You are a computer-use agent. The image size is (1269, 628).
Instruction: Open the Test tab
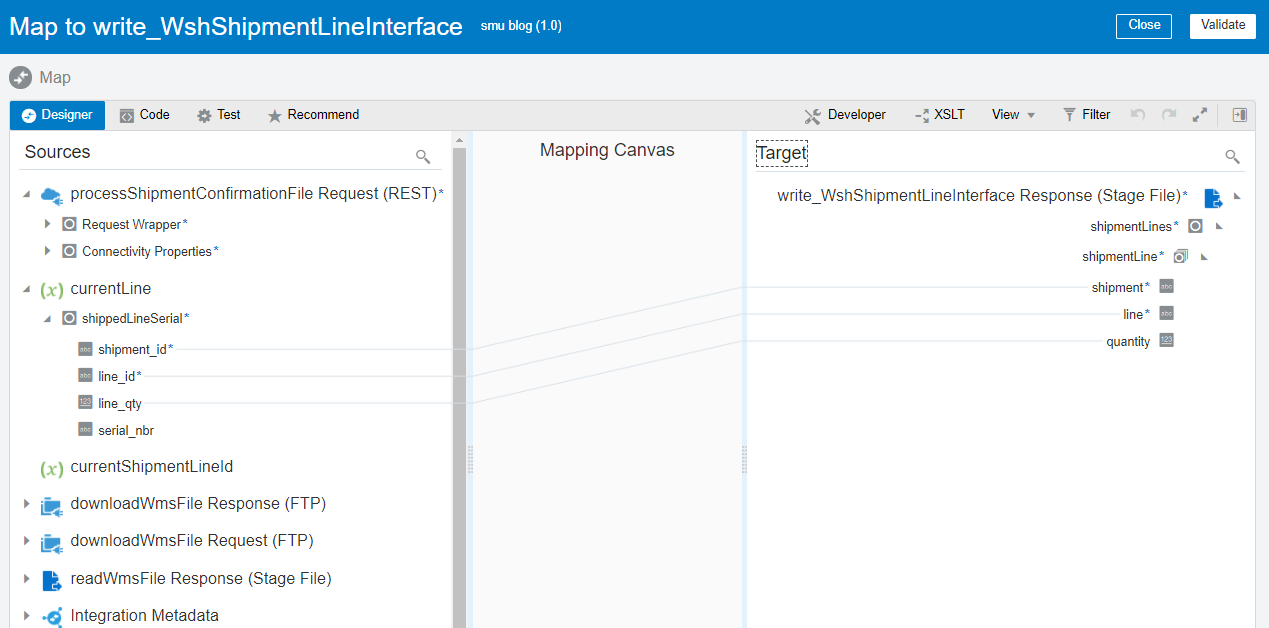(219, 115)
